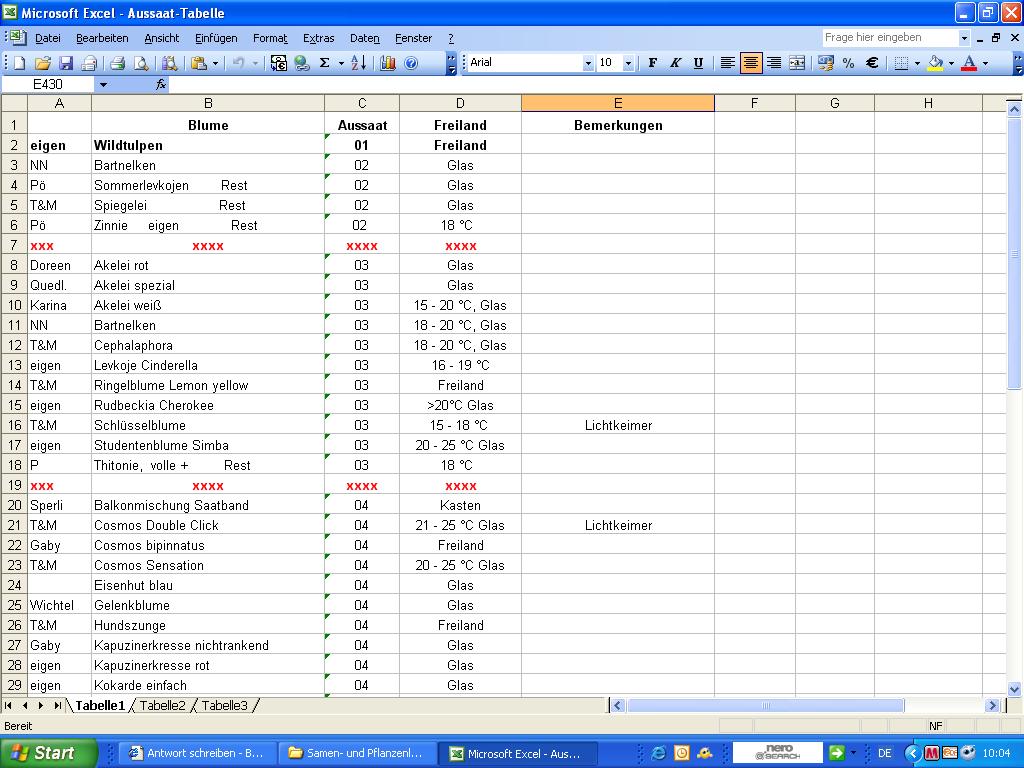Click the Merge and Center icon

tap(797, 63)
